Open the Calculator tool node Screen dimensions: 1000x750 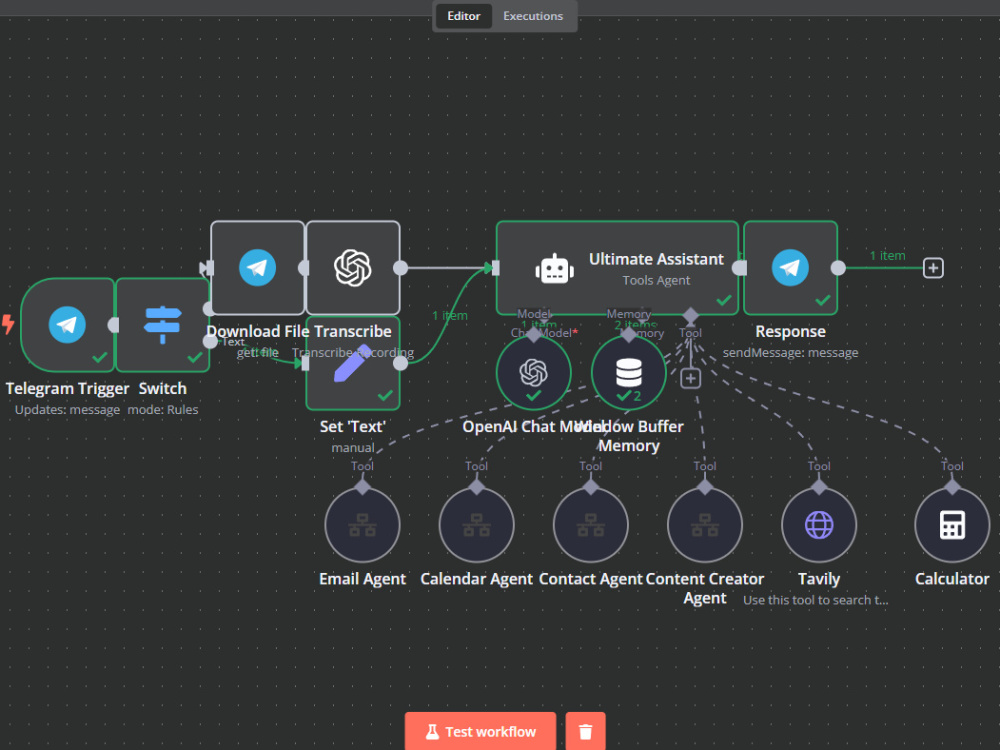(x=952, y=525)
